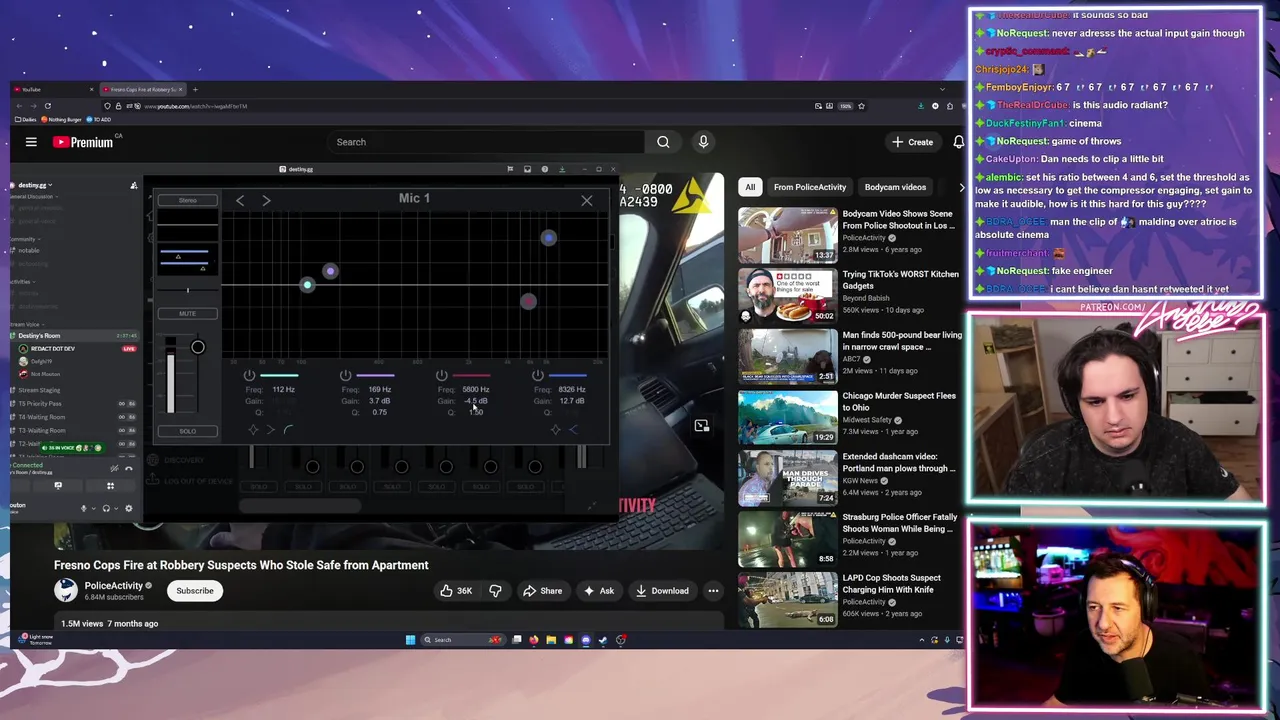Screen dimensions: 1280x720
Task: Select the high-pass shape for the 112 Hz band
Action: coord(270,430)
